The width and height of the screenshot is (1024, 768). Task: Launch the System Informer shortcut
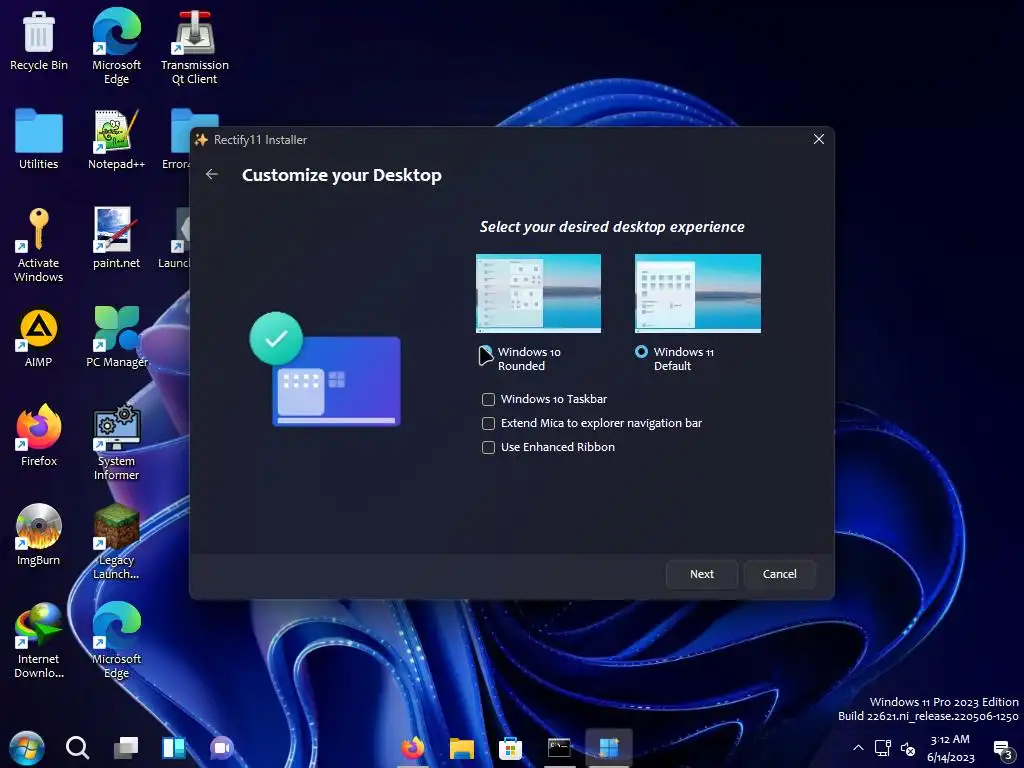(116, 443)
